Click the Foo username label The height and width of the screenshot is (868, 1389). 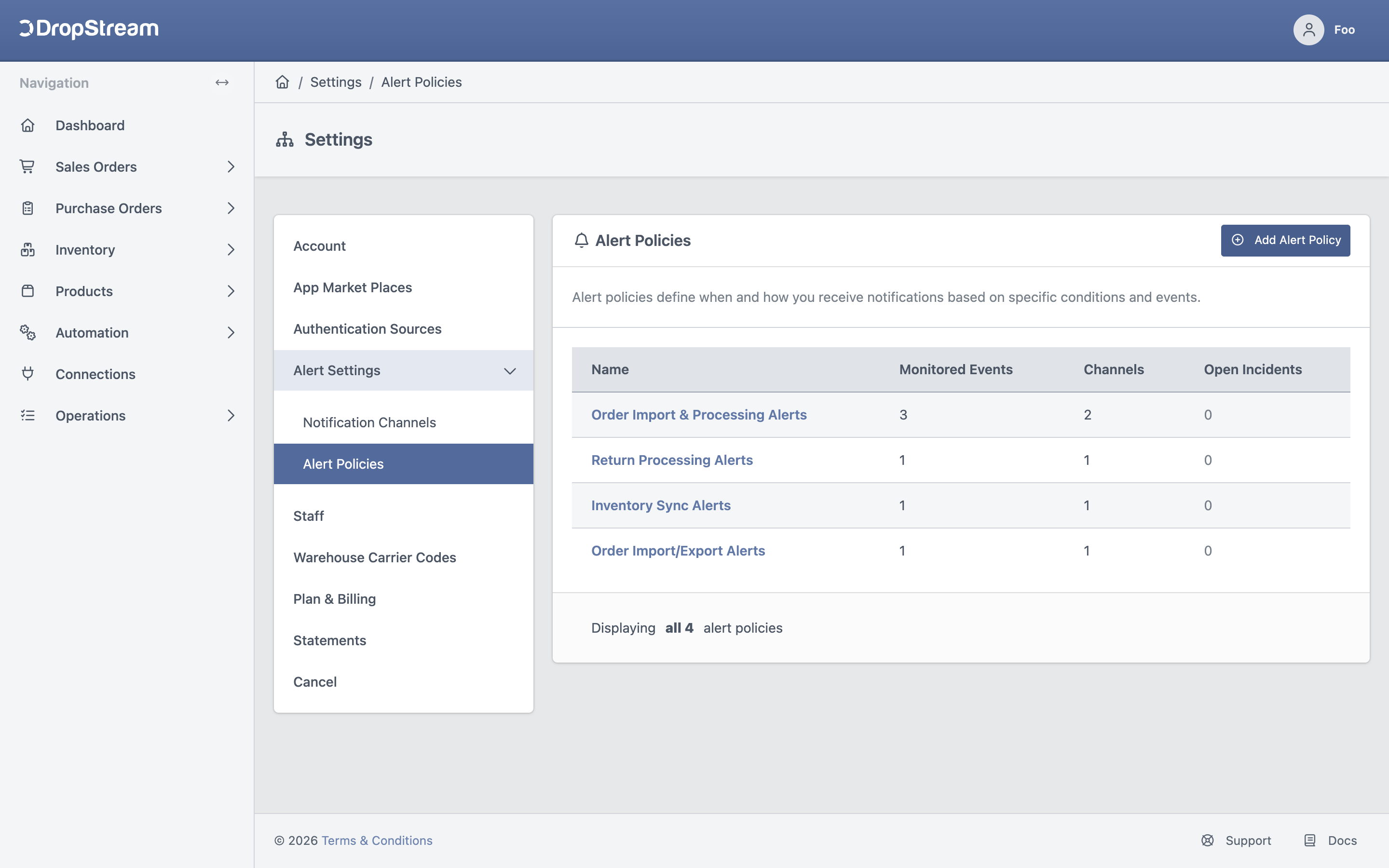coord(1344,30)
